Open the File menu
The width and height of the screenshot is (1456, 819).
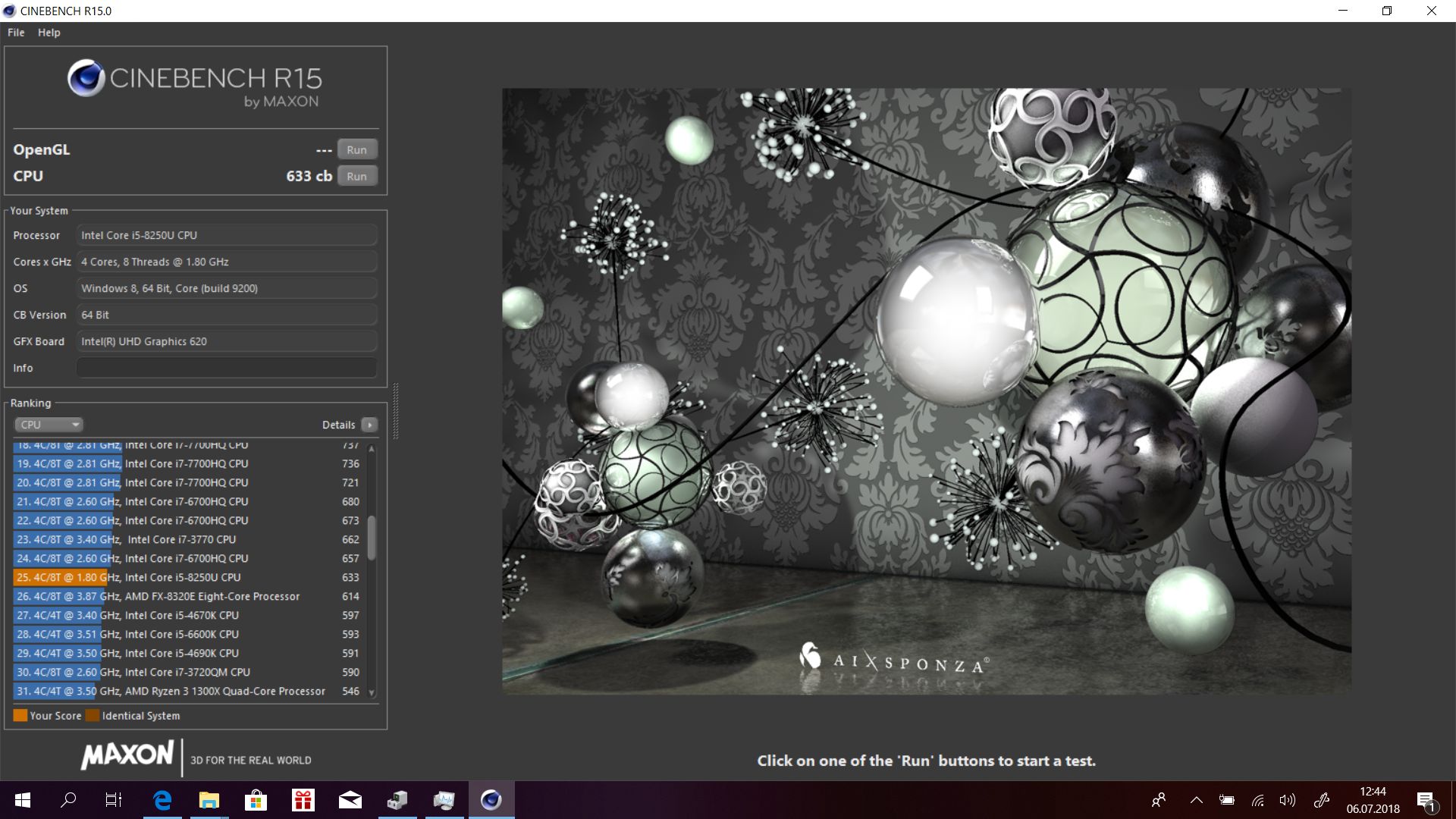point(16,33)
